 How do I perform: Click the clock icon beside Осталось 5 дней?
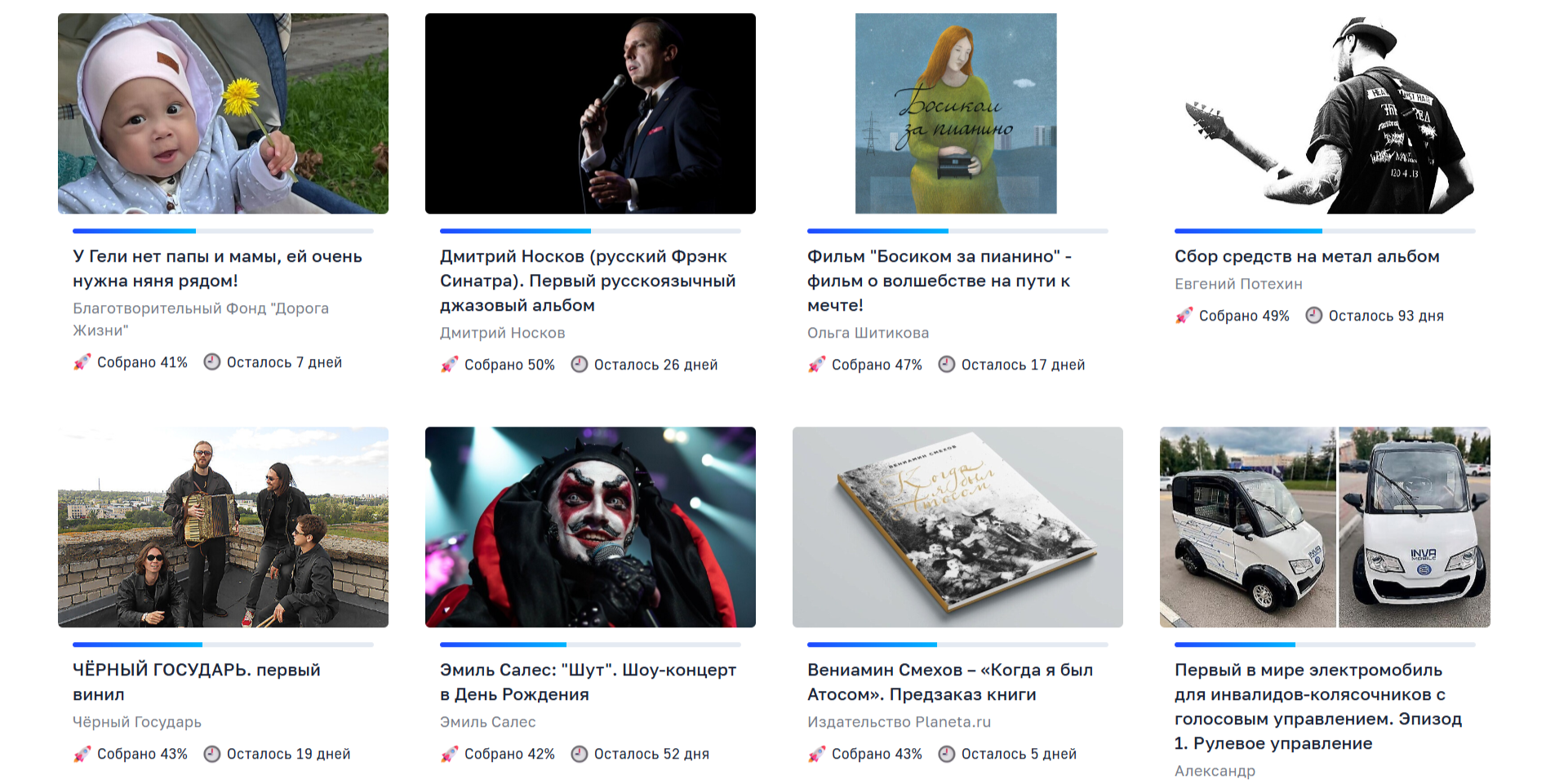[947, 754]
